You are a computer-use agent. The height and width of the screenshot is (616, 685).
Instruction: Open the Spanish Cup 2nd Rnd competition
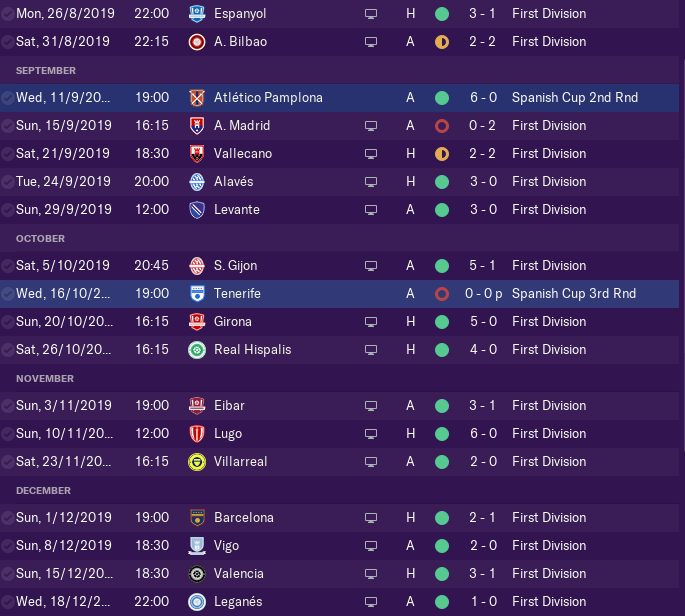tap(574, 98)
